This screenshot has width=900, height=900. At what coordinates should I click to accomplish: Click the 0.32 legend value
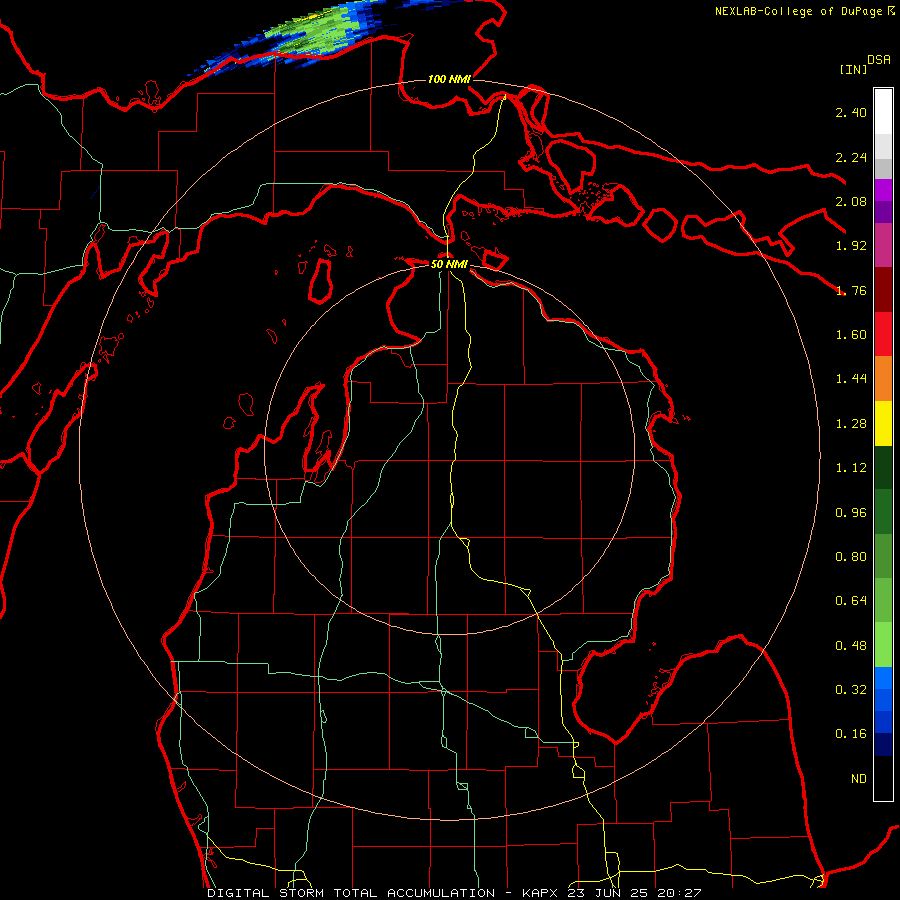(851, 690)
